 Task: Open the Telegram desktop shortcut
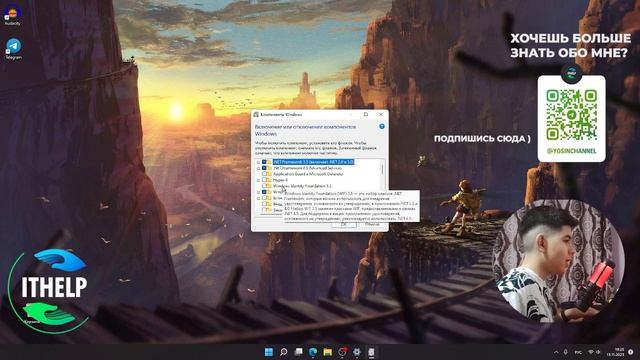pos(13,49)
